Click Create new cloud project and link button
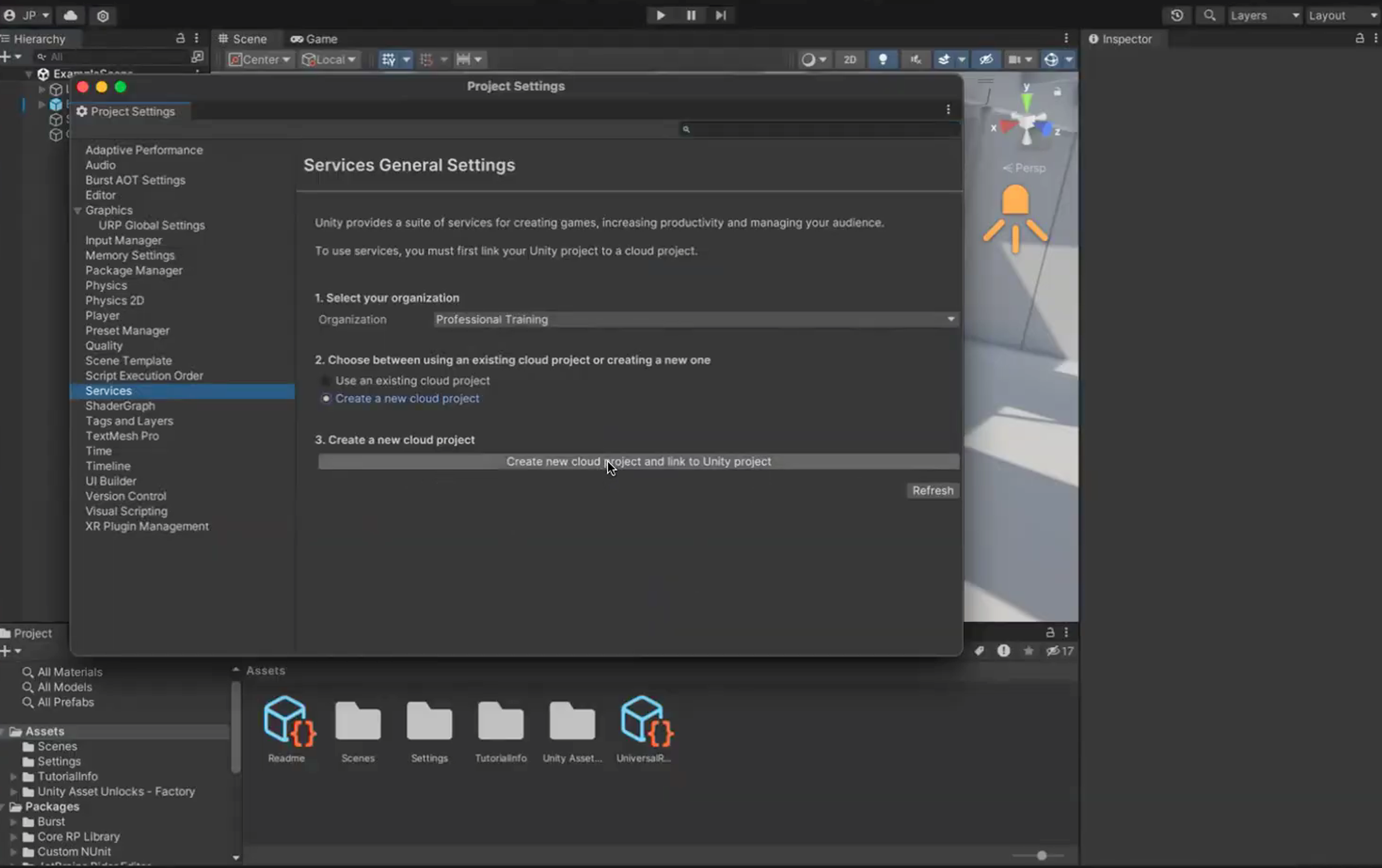Screen dimensions: 1382x868 click(x=638, y=462)
